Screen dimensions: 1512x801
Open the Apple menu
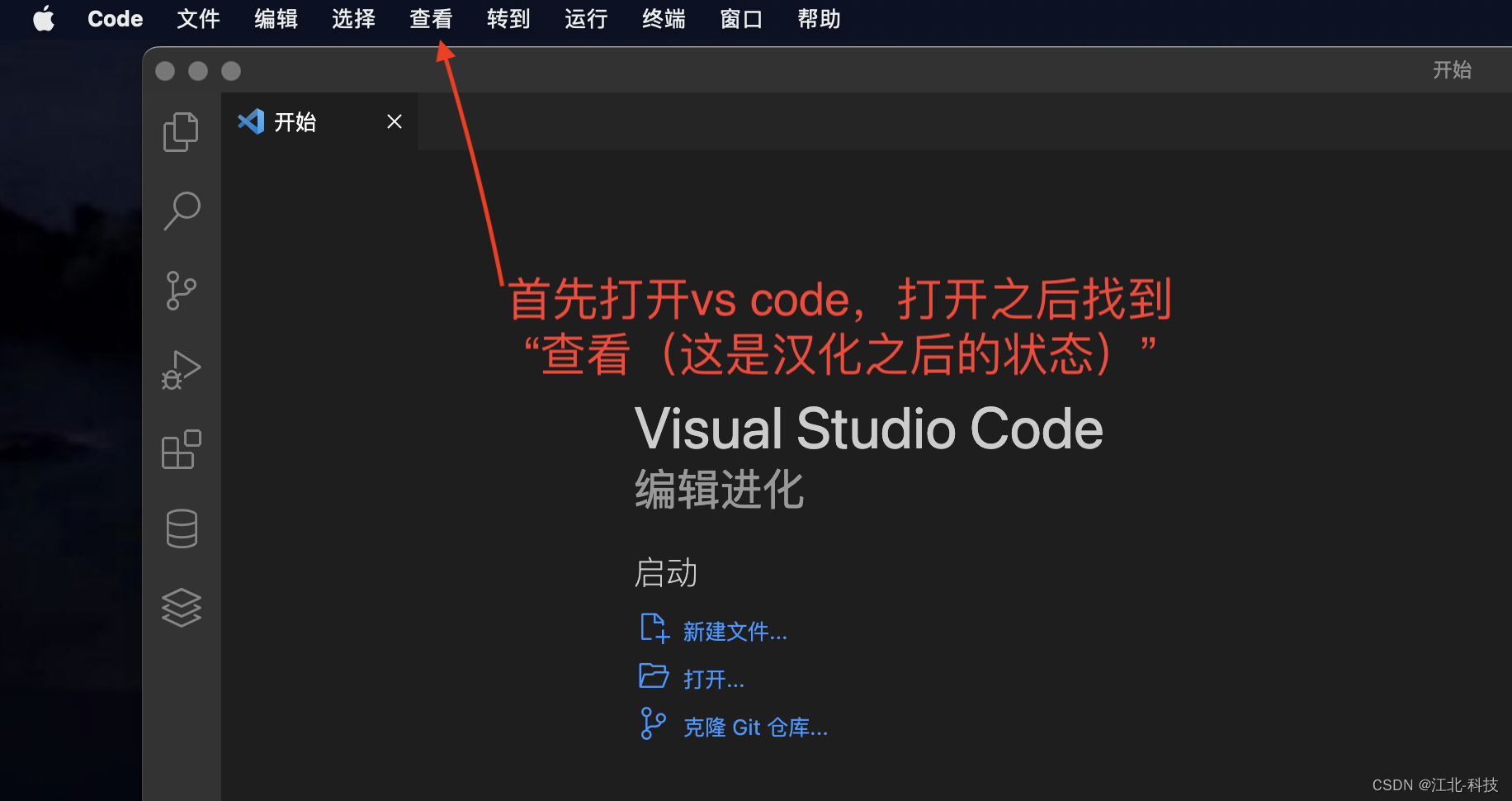point(44,18)
